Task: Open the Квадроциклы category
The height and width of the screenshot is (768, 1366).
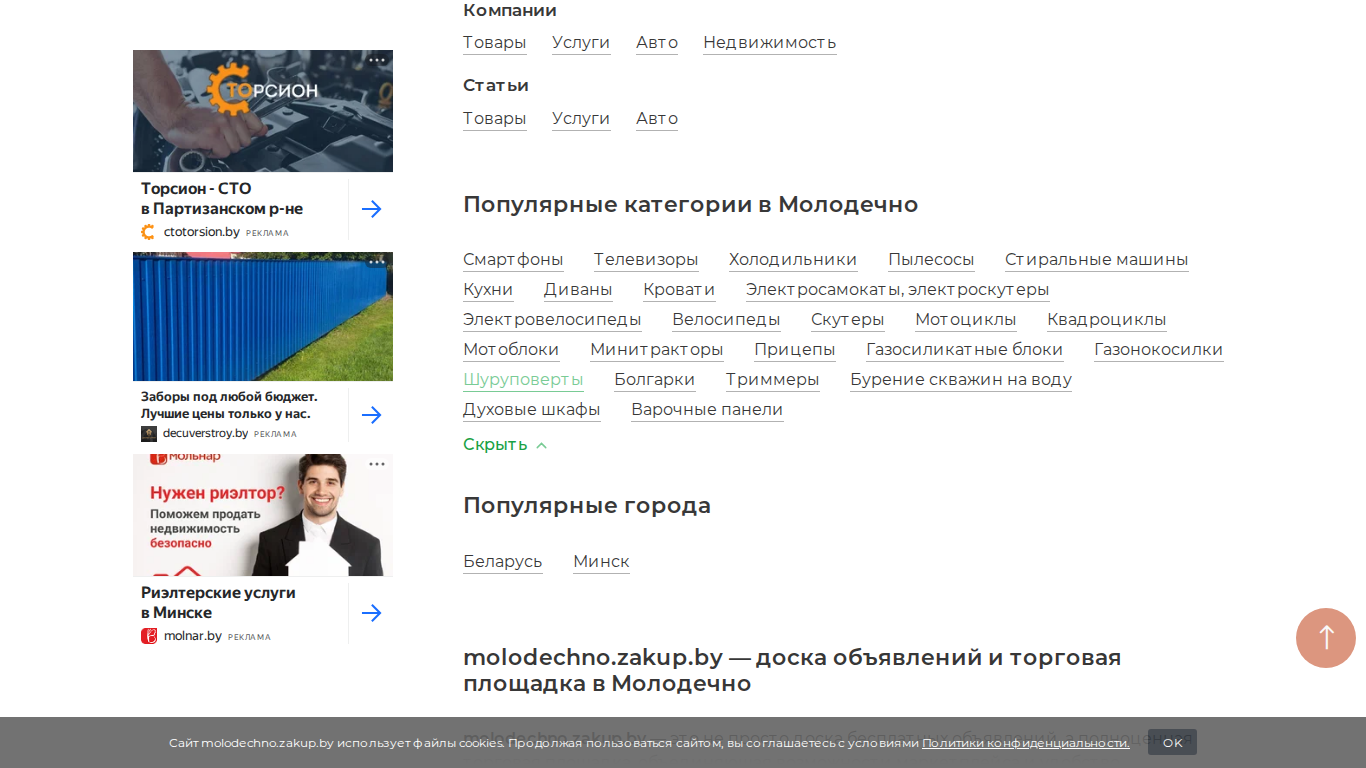Action: coord(1107,320)
